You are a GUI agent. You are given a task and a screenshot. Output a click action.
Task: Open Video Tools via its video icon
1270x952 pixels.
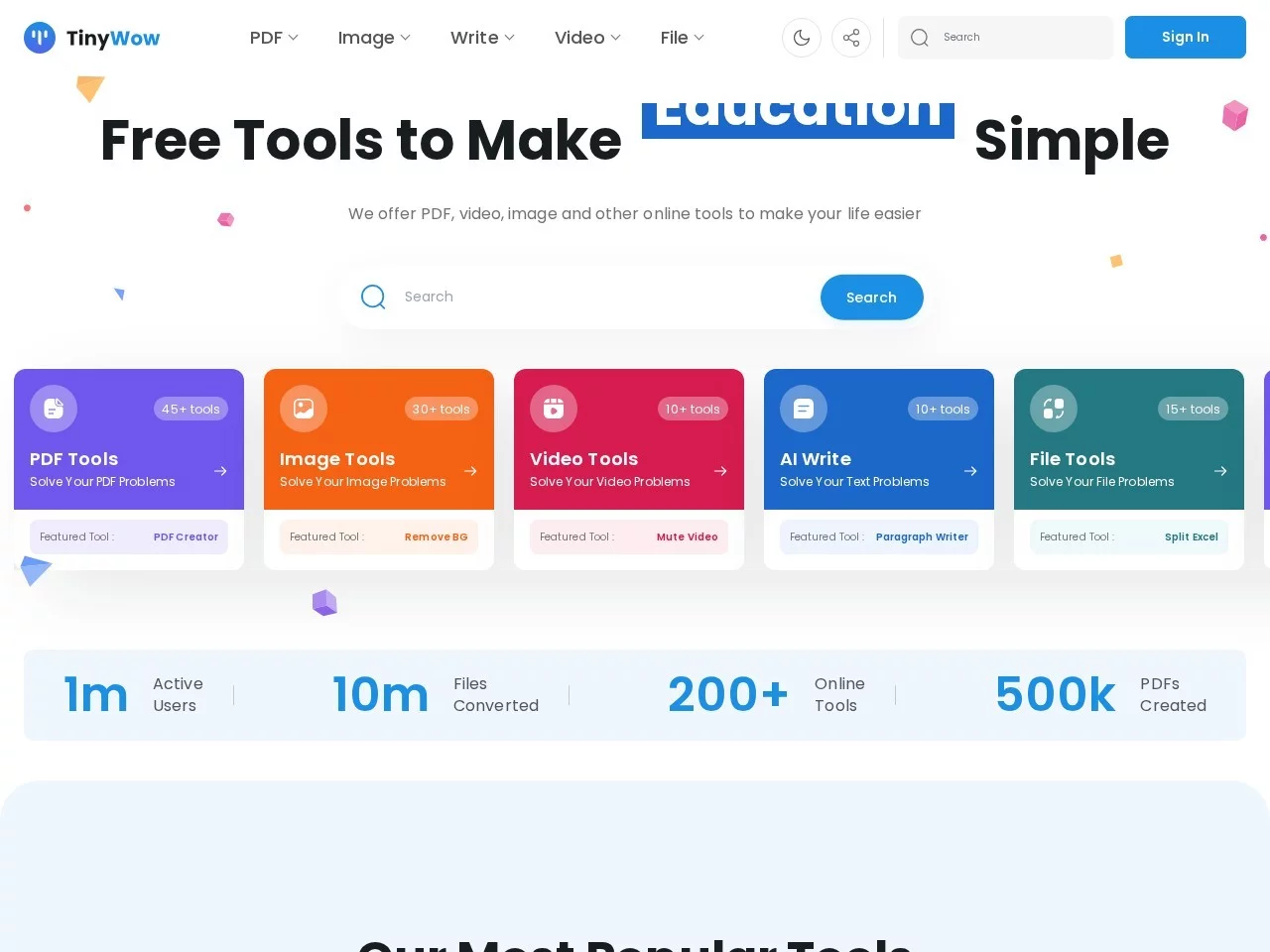[553, 408]
